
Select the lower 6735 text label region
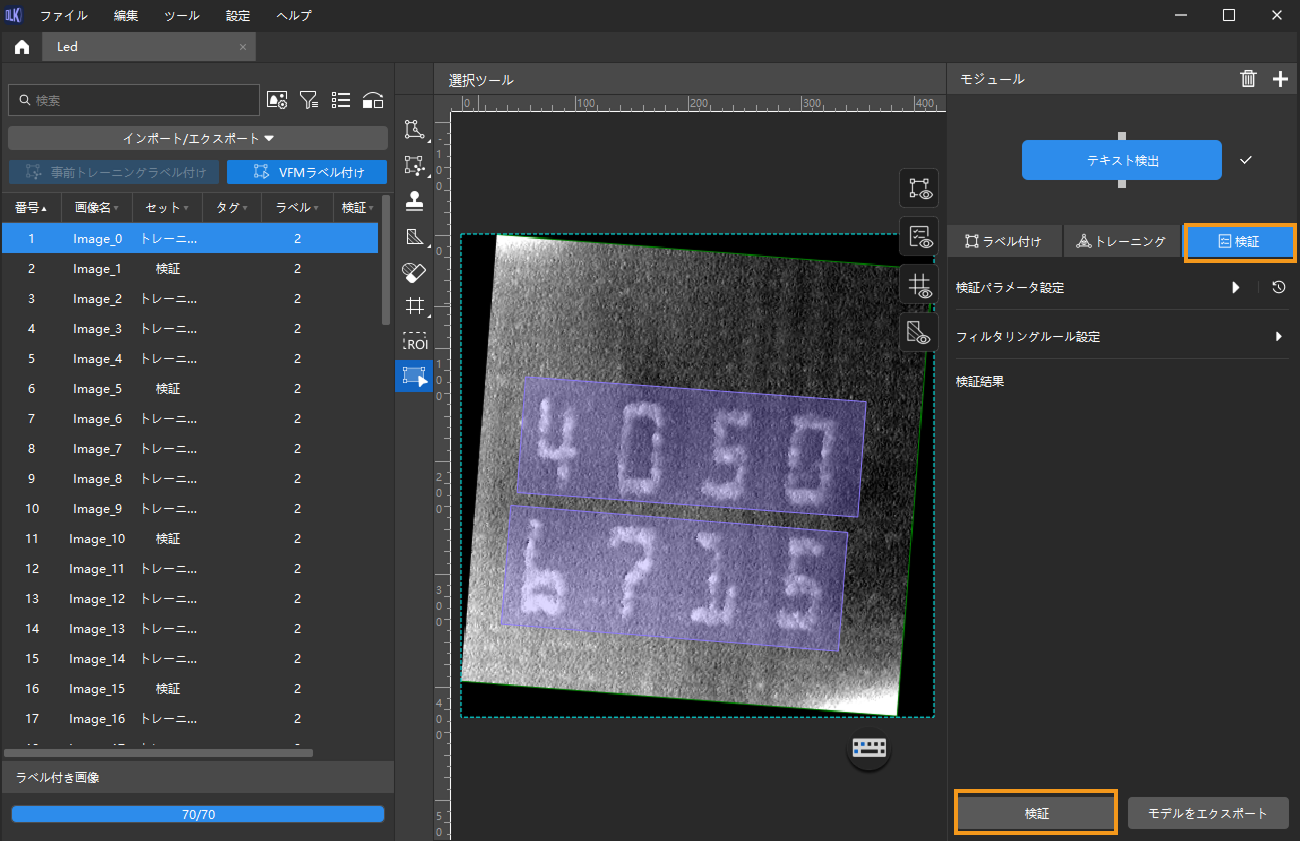click(x=674, y=580)
